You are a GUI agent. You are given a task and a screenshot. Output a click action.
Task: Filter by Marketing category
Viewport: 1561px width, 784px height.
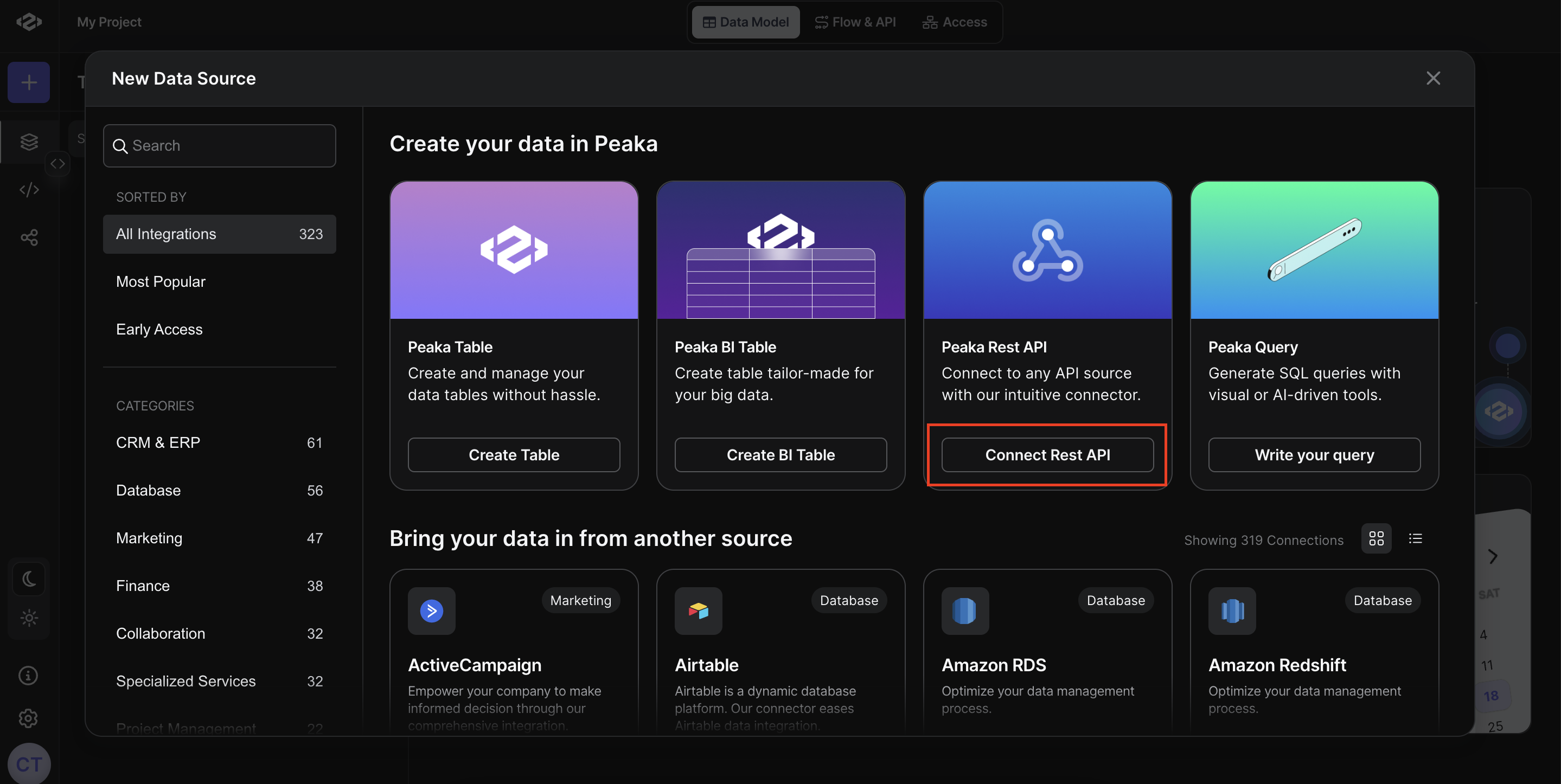219,538
